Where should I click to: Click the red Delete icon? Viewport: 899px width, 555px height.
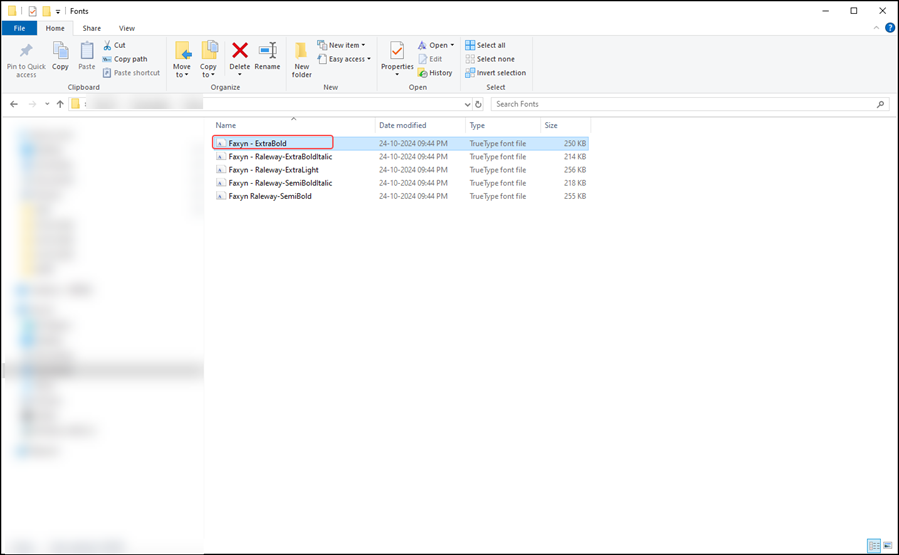(x=240, y=51)
